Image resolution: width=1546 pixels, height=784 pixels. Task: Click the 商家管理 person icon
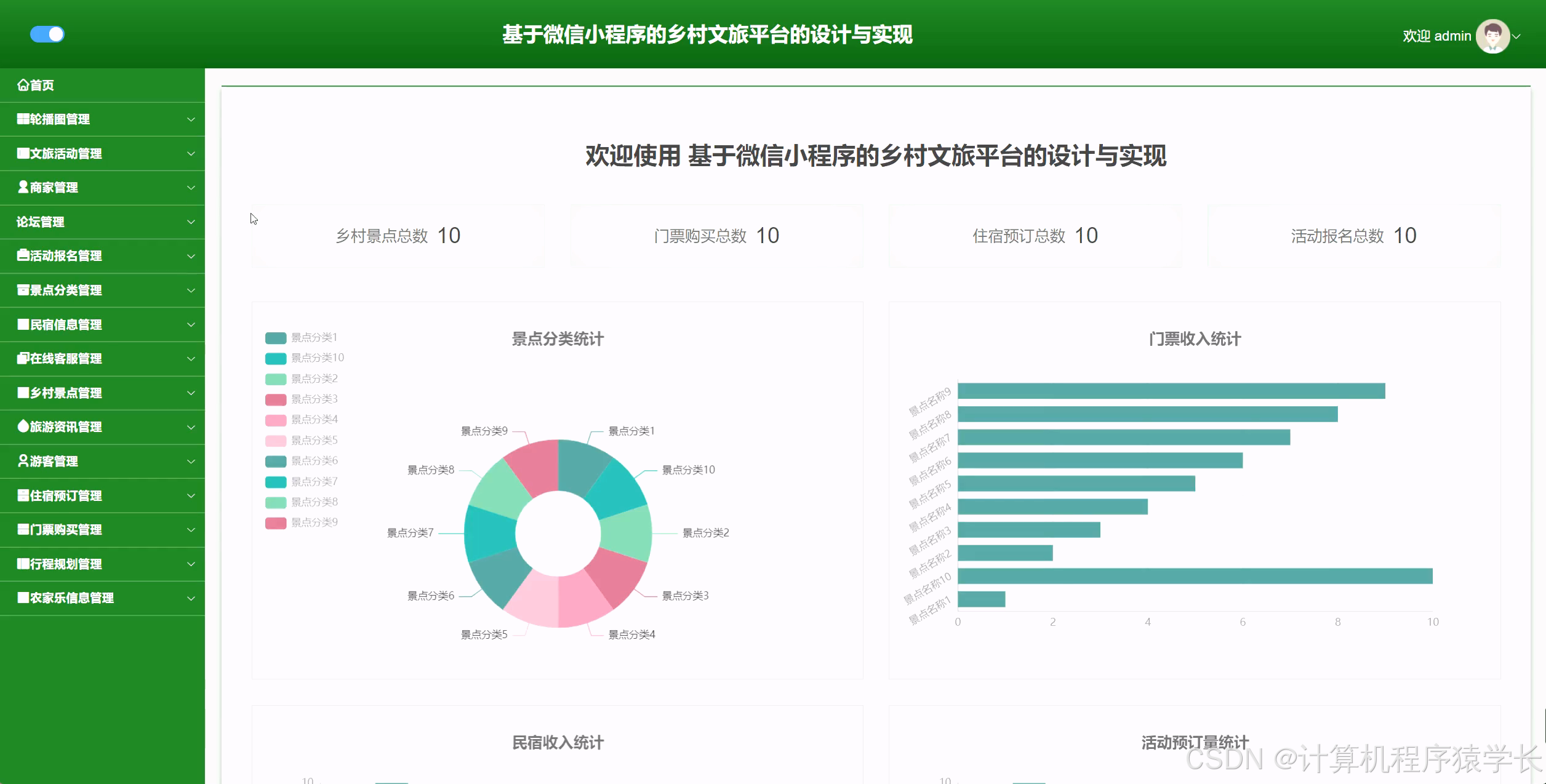(23, 187)
